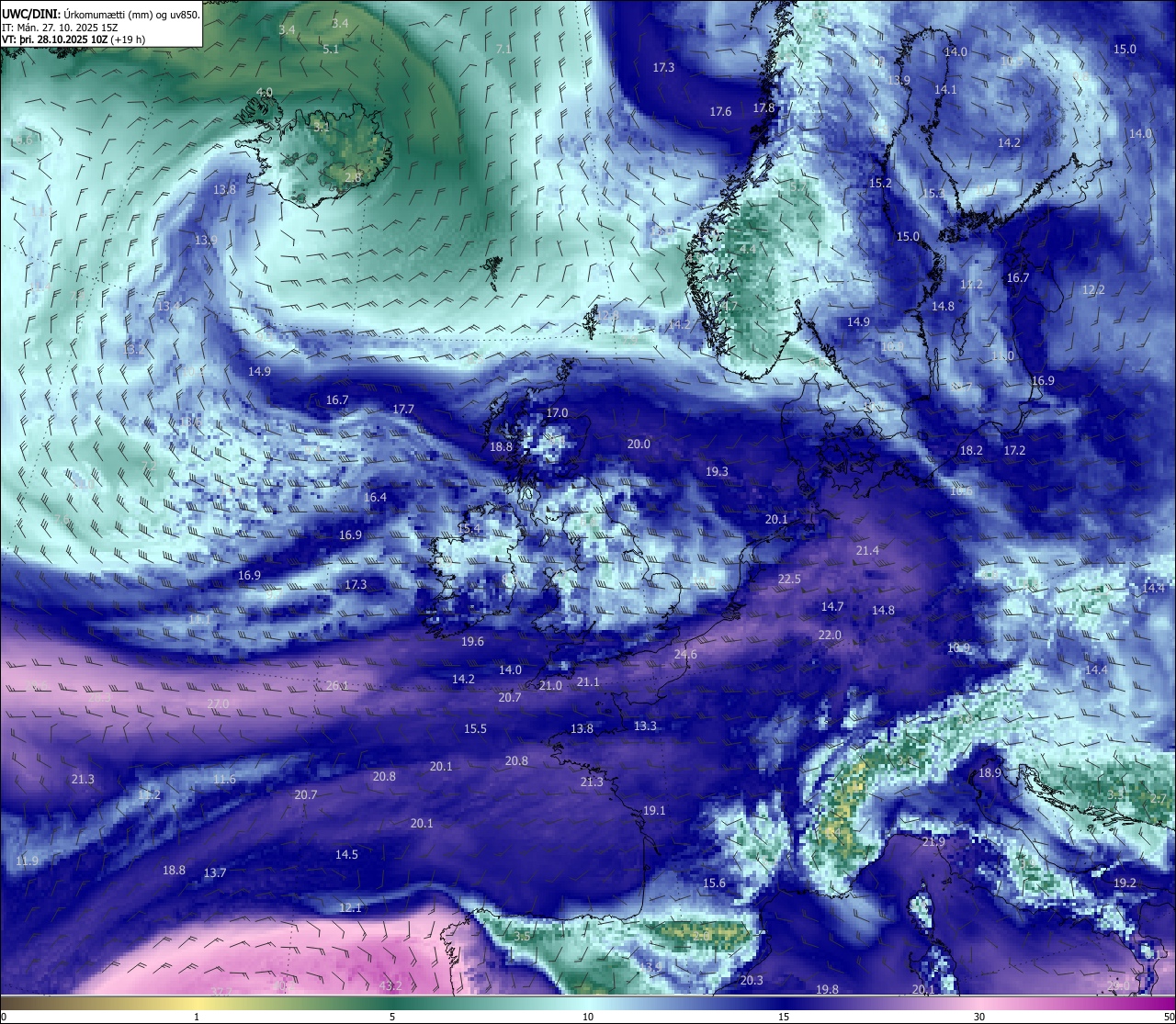The height and width of the screenshot is (1024, 1176).
Task: Click the value 14.5 on the map
Action: pos(346,854)
